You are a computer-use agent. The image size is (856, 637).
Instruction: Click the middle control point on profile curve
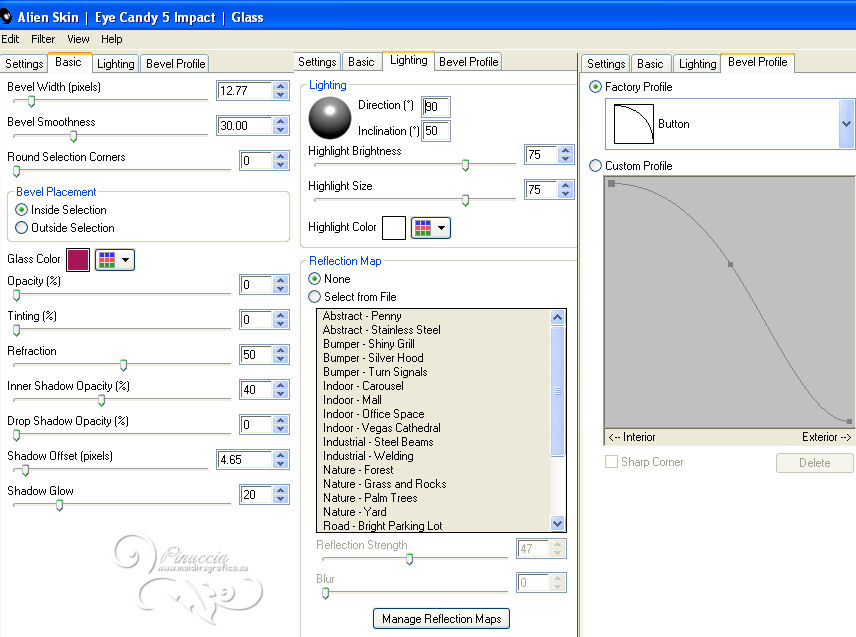(730, 264)
